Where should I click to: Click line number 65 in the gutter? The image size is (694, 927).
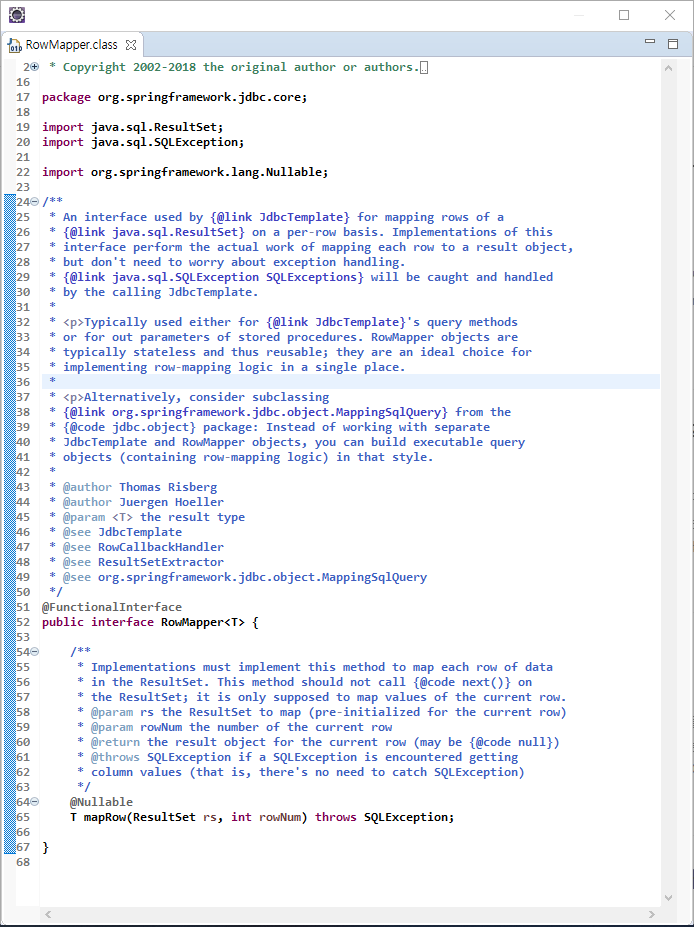(23, 817)
